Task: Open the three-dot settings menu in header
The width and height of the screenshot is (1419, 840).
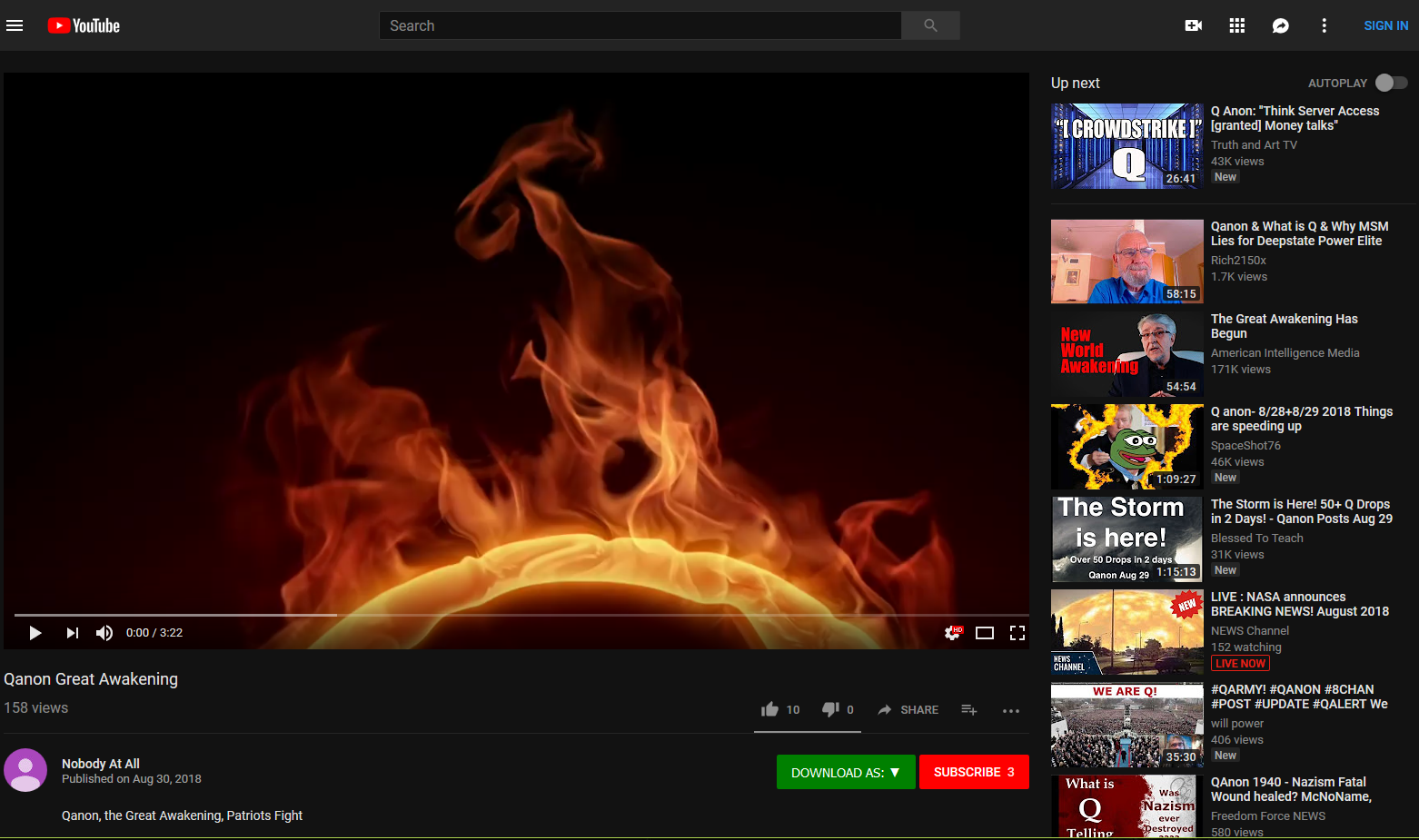Action: pos(1324,25)
